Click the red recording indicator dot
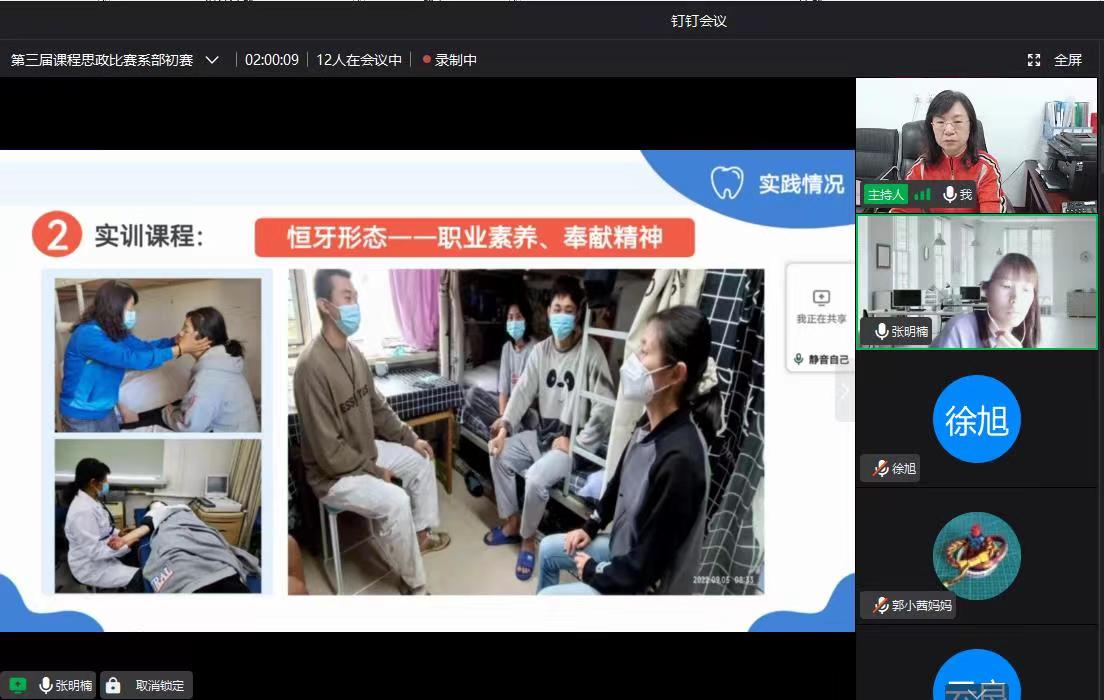The image size is (1104, 700). coord(427,59)
